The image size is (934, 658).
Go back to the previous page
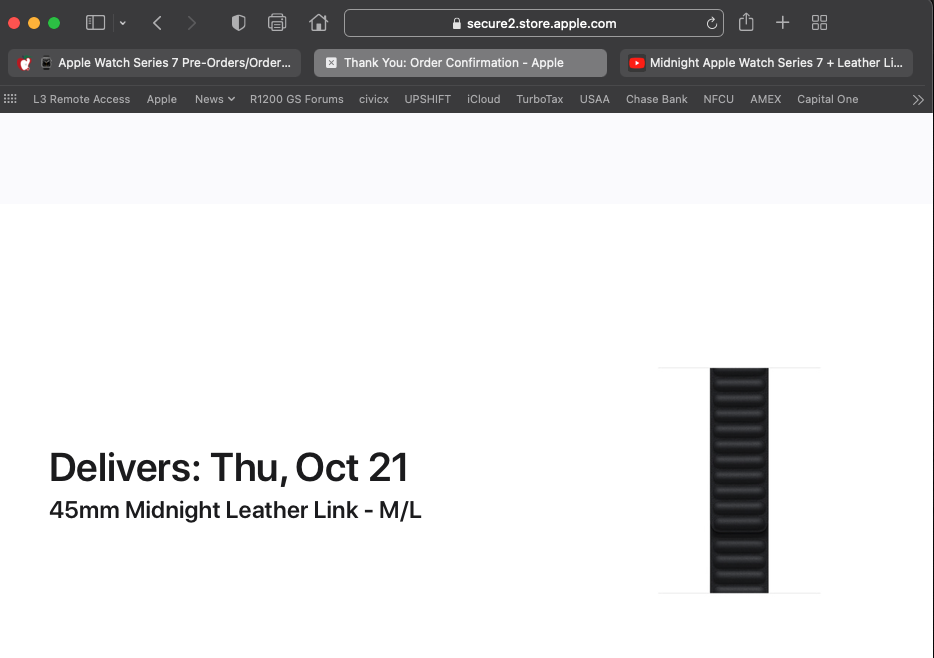(x=157, y=23)
